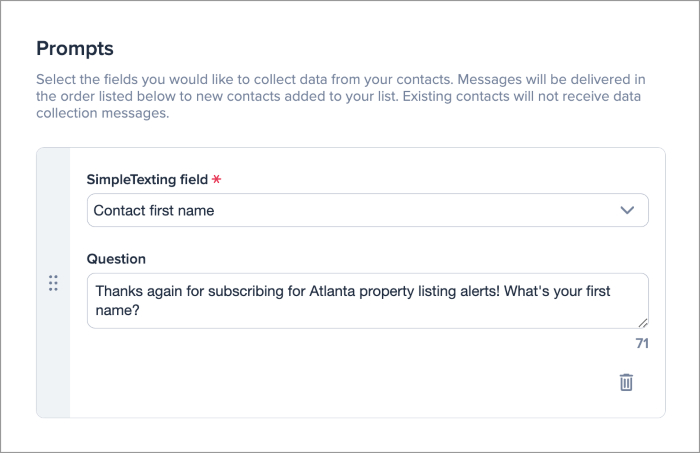Click the 'Prompts' section heading
Image resolution: width=700 pixels, height=453 pixels.
pos(75,47)
